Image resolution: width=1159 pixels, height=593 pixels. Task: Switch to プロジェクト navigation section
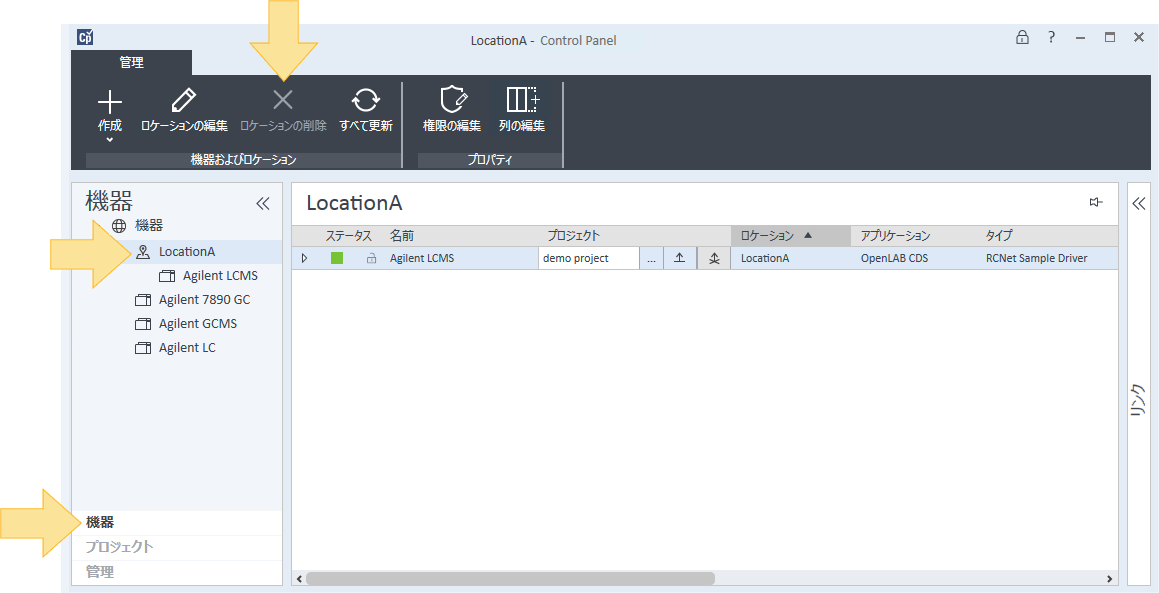177,547
